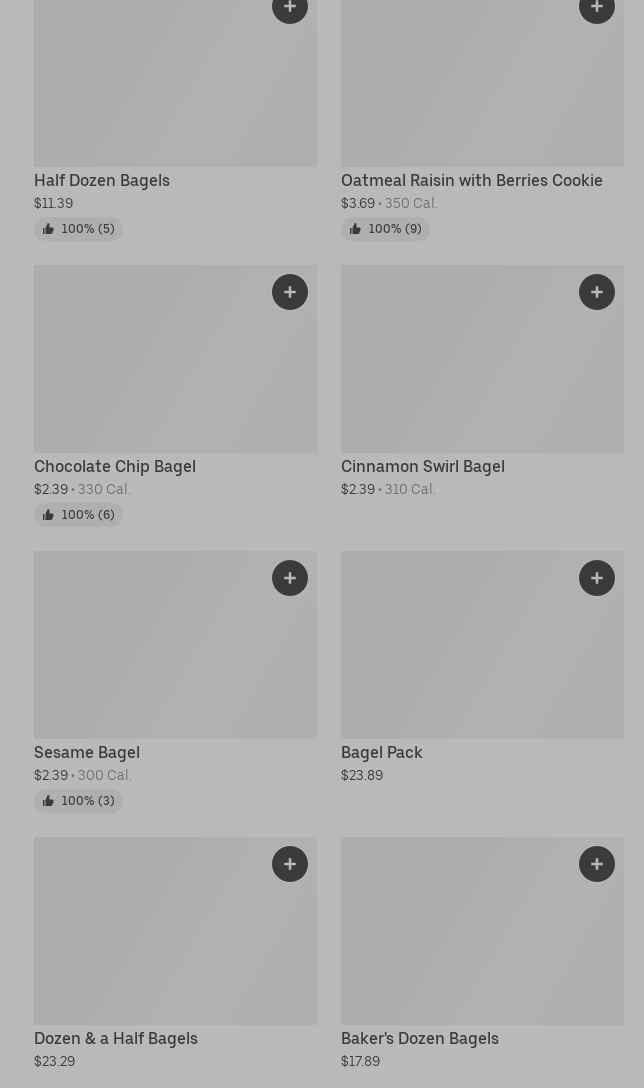Open Half Dozen Bagels item details
This screenshot has height=1088, width=644.
click(102, 181)
